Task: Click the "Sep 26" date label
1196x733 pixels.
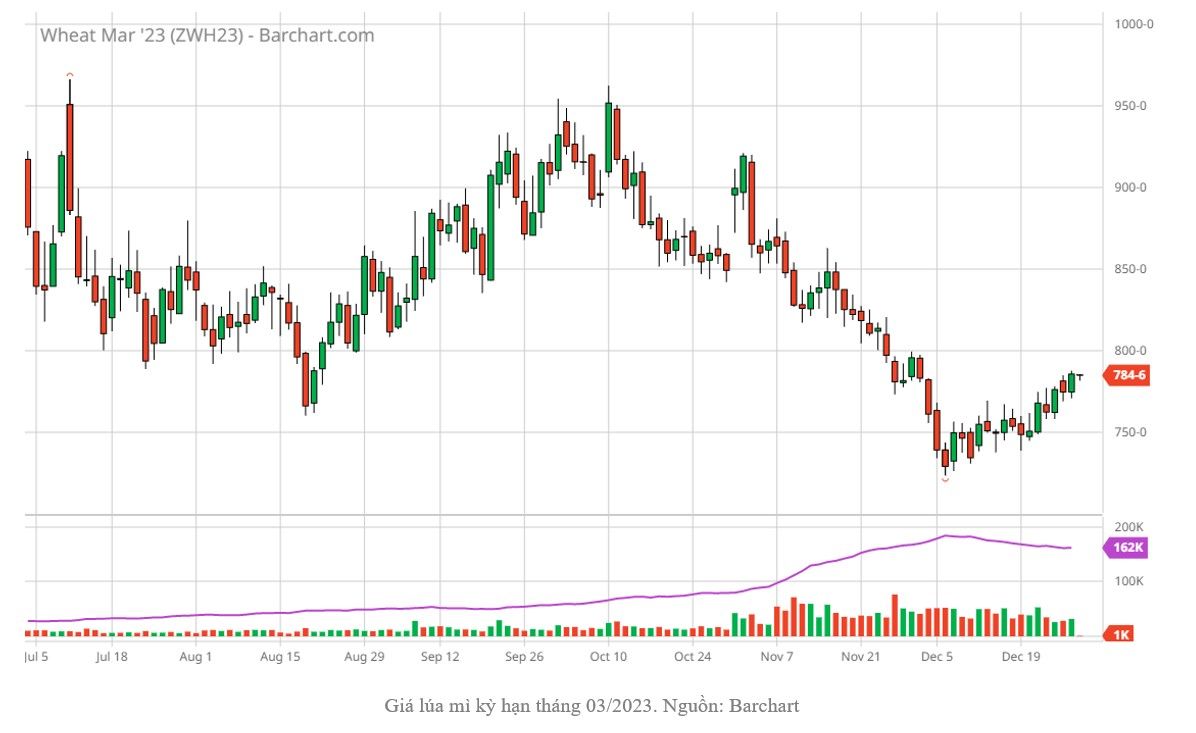Action: [525, 657]
